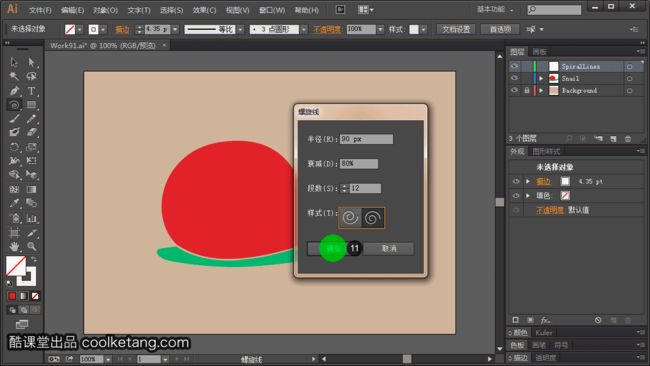Screen dimensions: 650x366
Task: Select the Rotate tool
Action: click(x=14, y=147)
